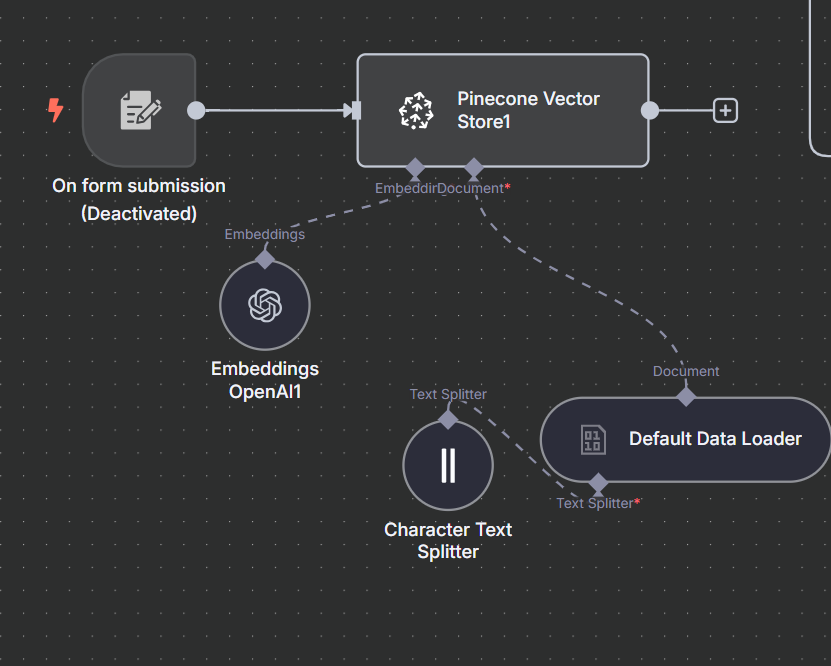Image resolution: width=831 pixels, height=666 pixels.
Task: Select the On form submission trigger node
Action: [139, 110]
